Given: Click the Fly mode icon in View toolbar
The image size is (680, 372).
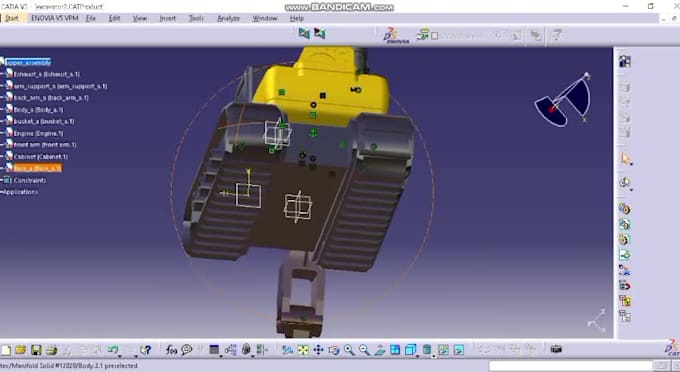Looking at the screenshot, I should pos(287,349).
